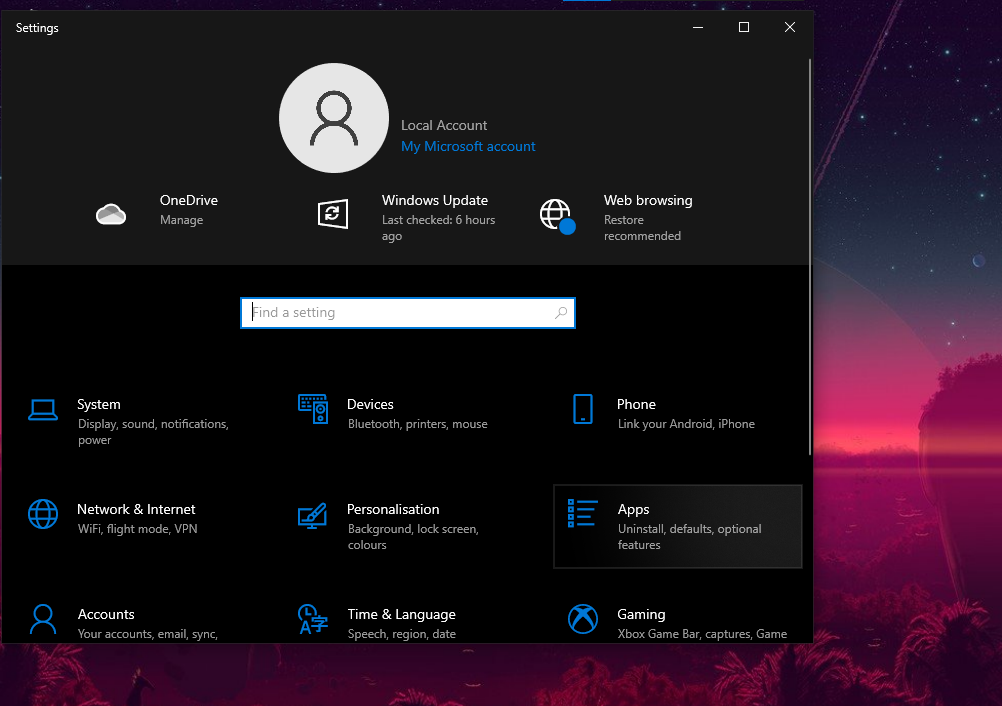
Task: Click the 'Local Account' name text
Action: coord(443,125)
